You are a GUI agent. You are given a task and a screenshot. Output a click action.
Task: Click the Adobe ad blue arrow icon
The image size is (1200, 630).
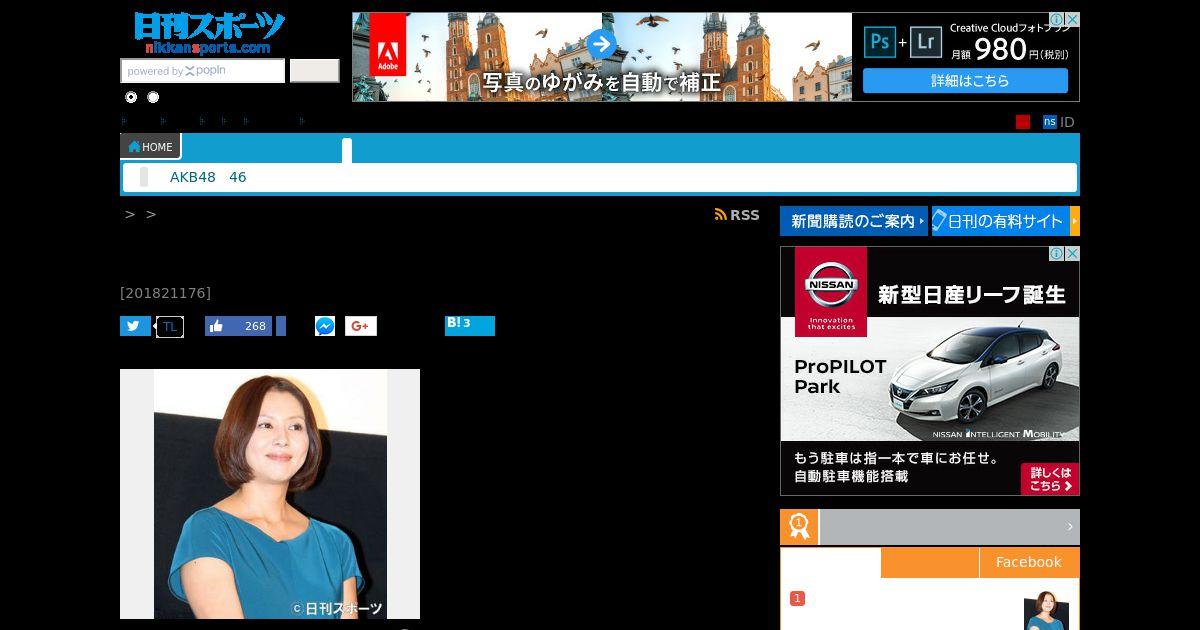point(600,43)
